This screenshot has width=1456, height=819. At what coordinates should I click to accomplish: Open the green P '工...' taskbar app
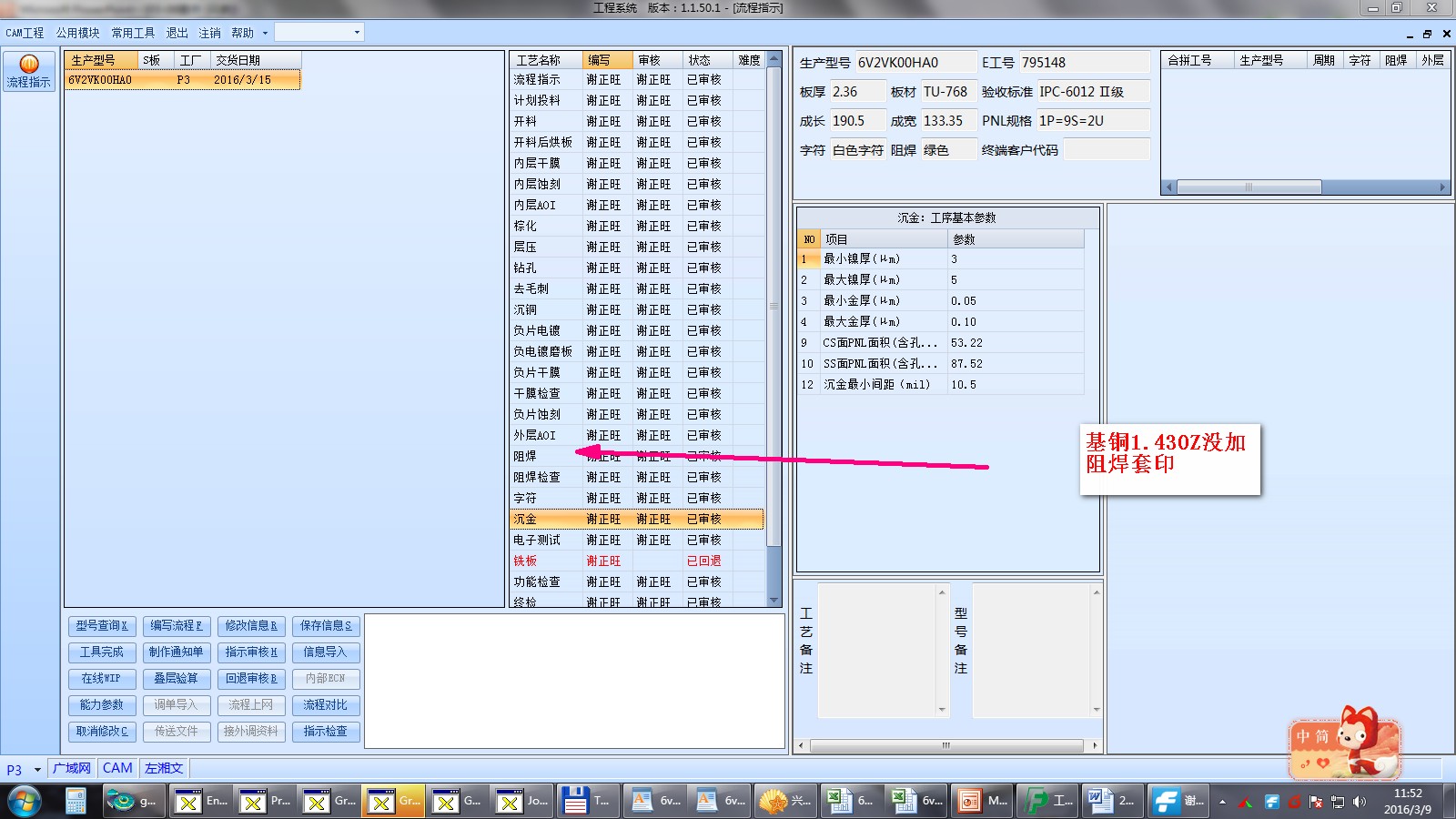tap(1046, 801)
